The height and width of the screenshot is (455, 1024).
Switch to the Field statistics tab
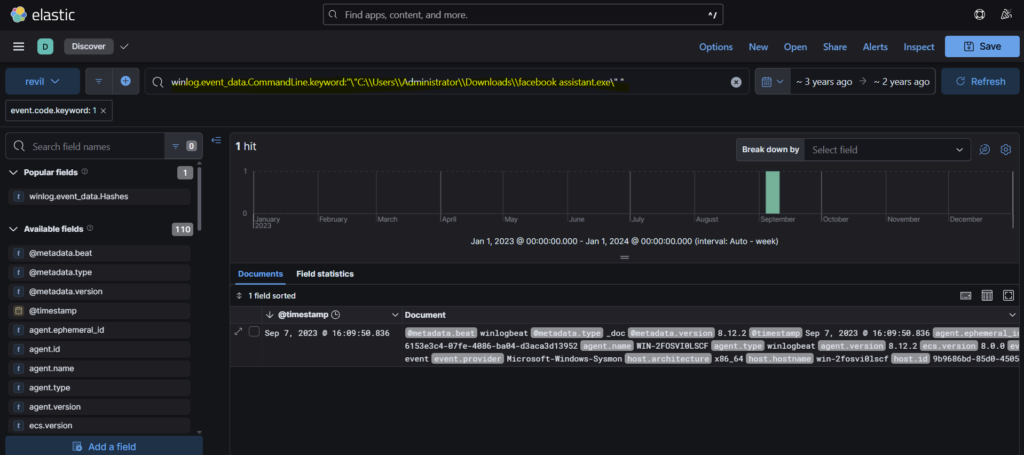click(x=324, y=273)
